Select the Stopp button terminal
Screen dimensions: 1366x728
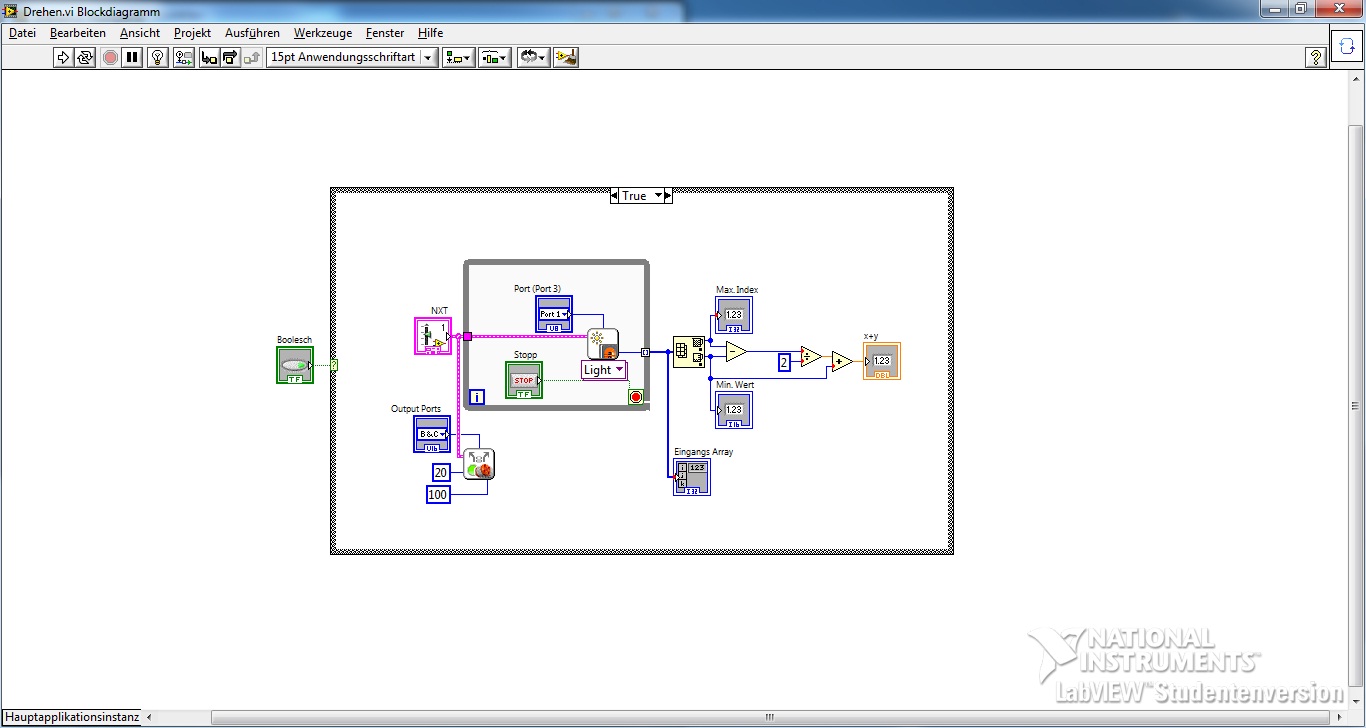point(524,380)
